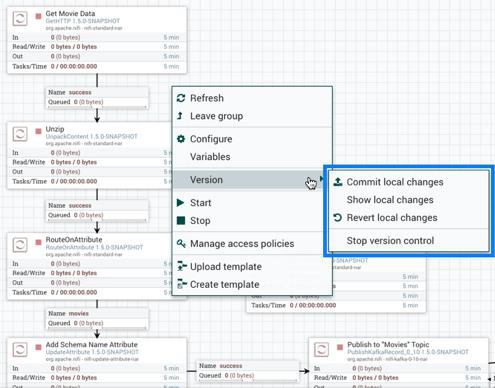Image resolution: width=495 pixels, height=388 pixels.
Task: Click the Configure gear icon
Action: (x=181, y=139)
